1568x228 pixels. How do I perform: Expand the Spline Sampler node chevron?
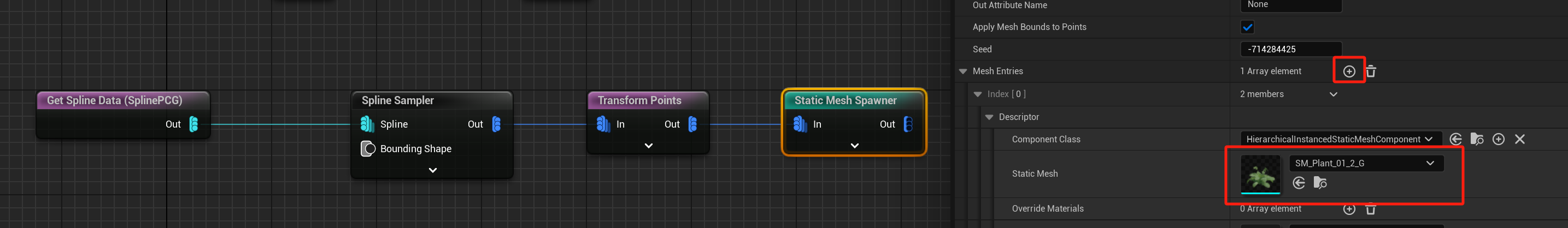pyautogui.click(x=433, y=170)
